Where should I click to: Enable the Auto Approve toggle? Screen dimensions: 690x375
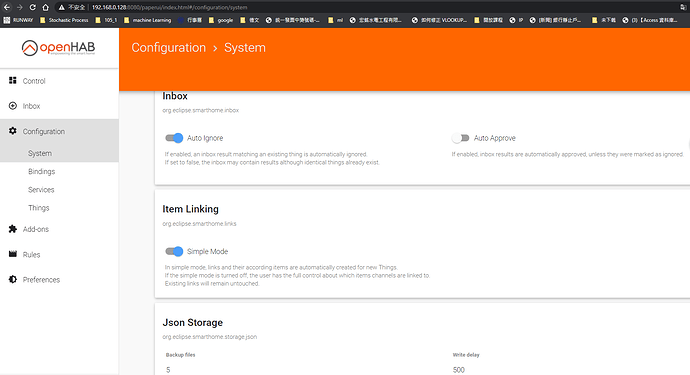[x=461, y=138]
